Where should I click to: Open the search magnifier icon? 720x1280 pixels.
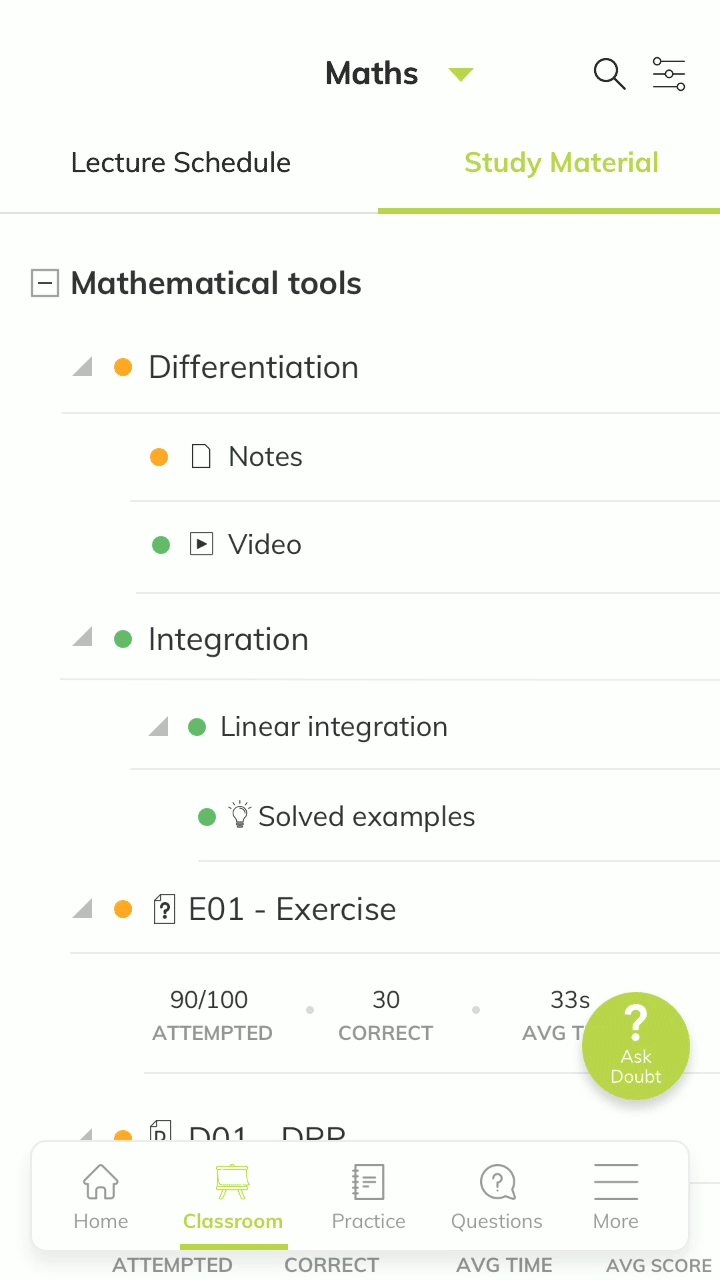(609, 74)
